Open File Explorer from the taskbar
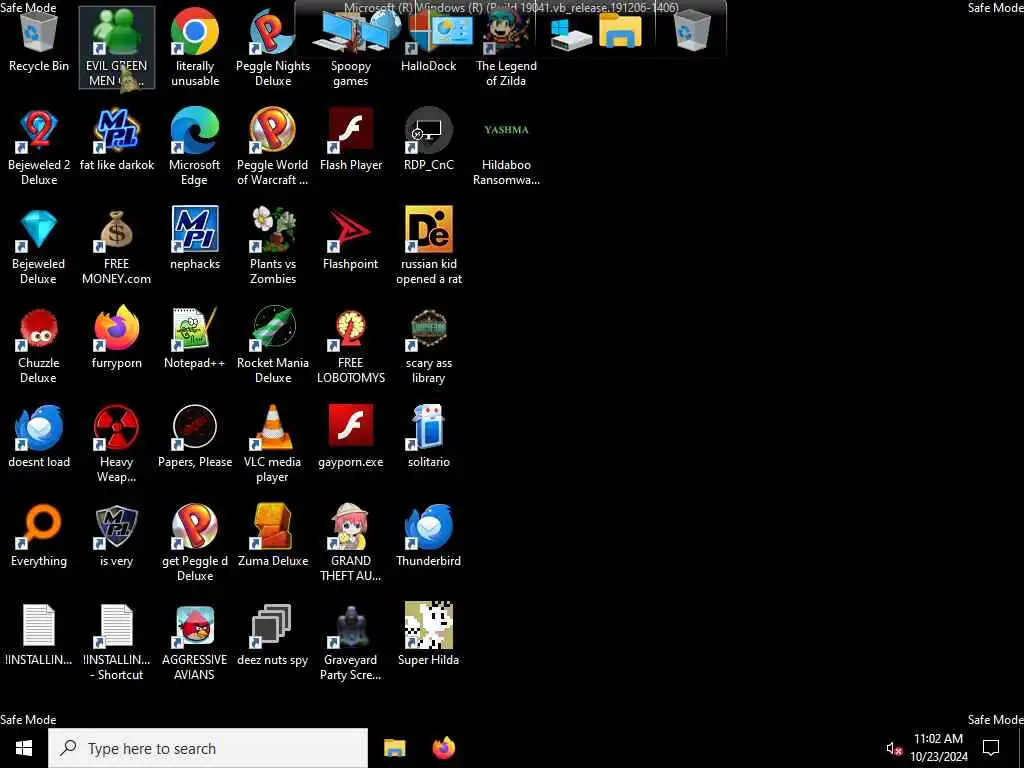The image size is (1024, 768). click(x=394, y=748)
